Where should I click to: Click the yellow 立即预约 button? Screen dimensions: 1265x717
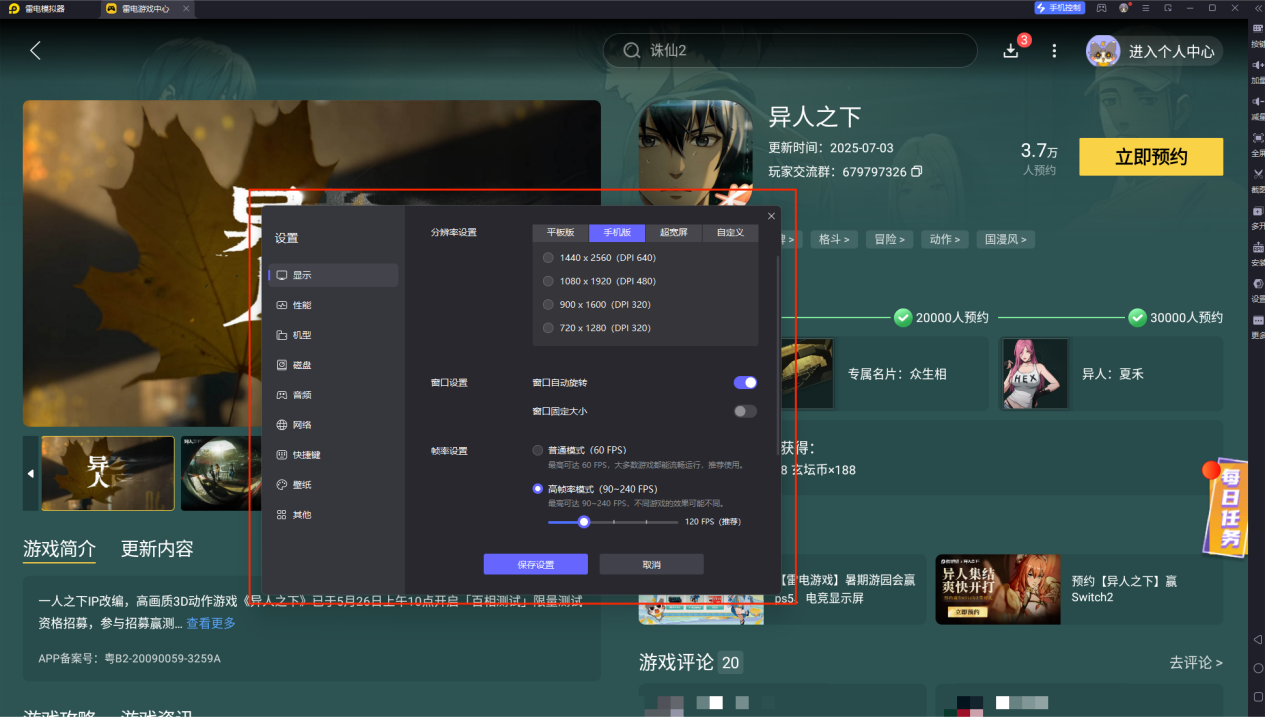click(1151, 157)
